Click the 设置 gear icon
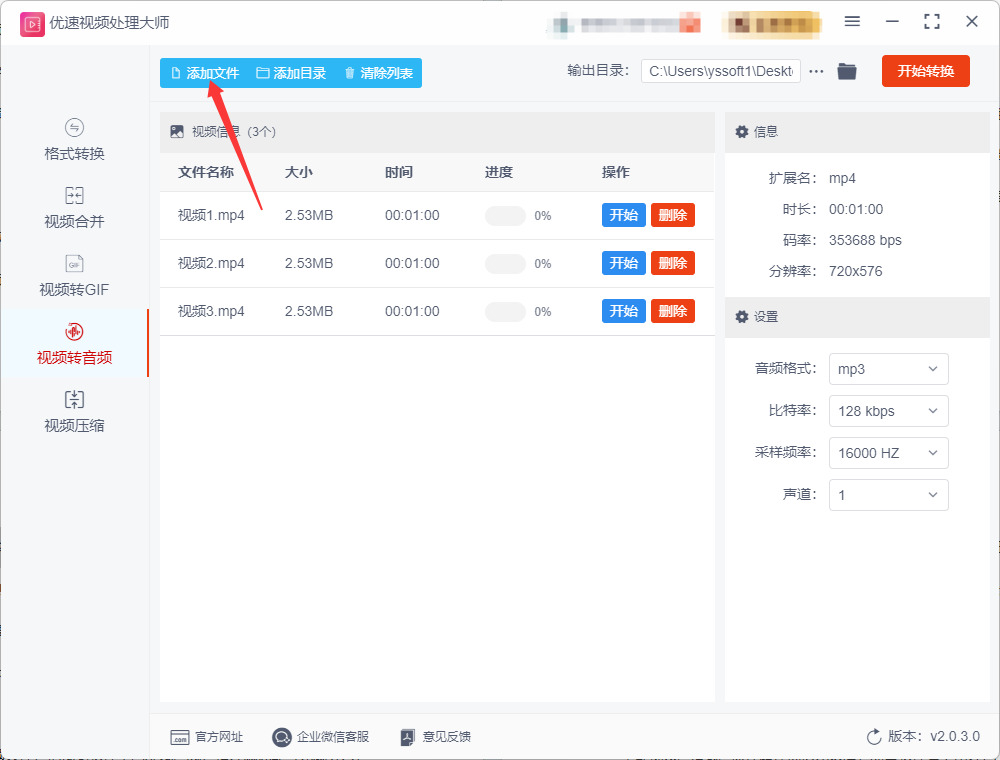This screenshot has height=760, width=1000. (x=742, y=317)
